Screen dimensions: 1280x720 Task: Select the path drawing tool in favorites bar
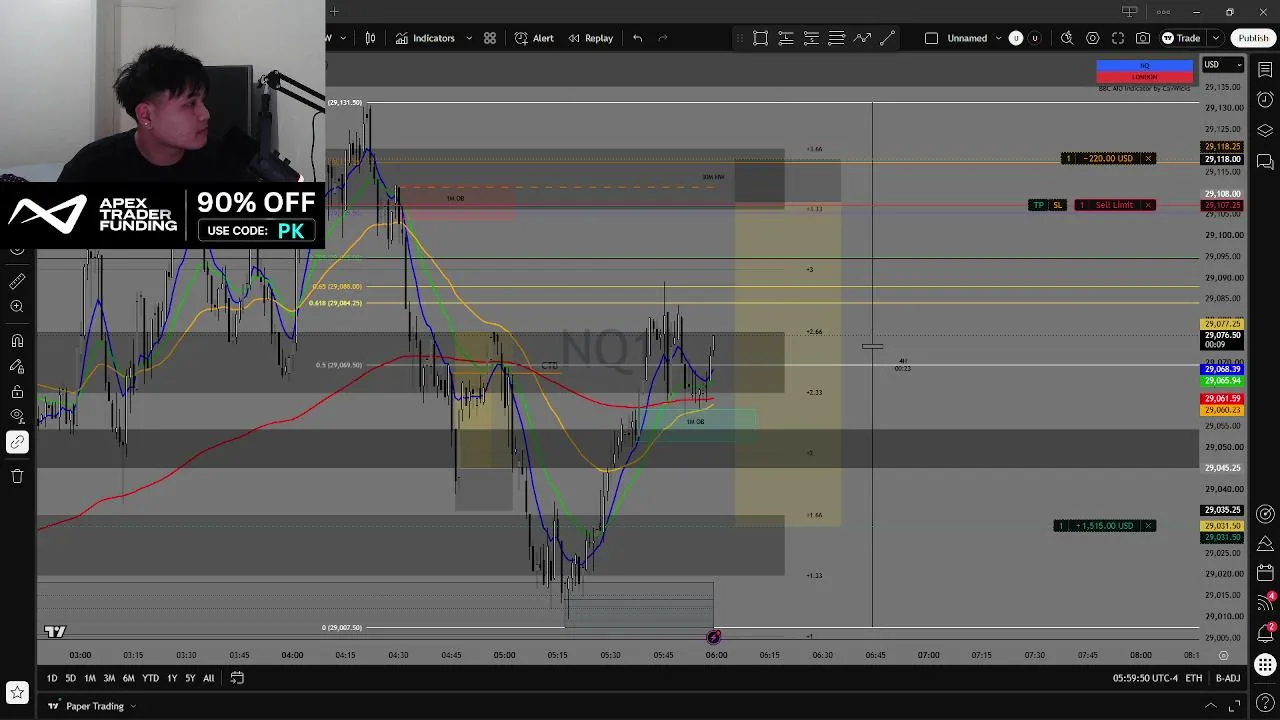[862, 38]
